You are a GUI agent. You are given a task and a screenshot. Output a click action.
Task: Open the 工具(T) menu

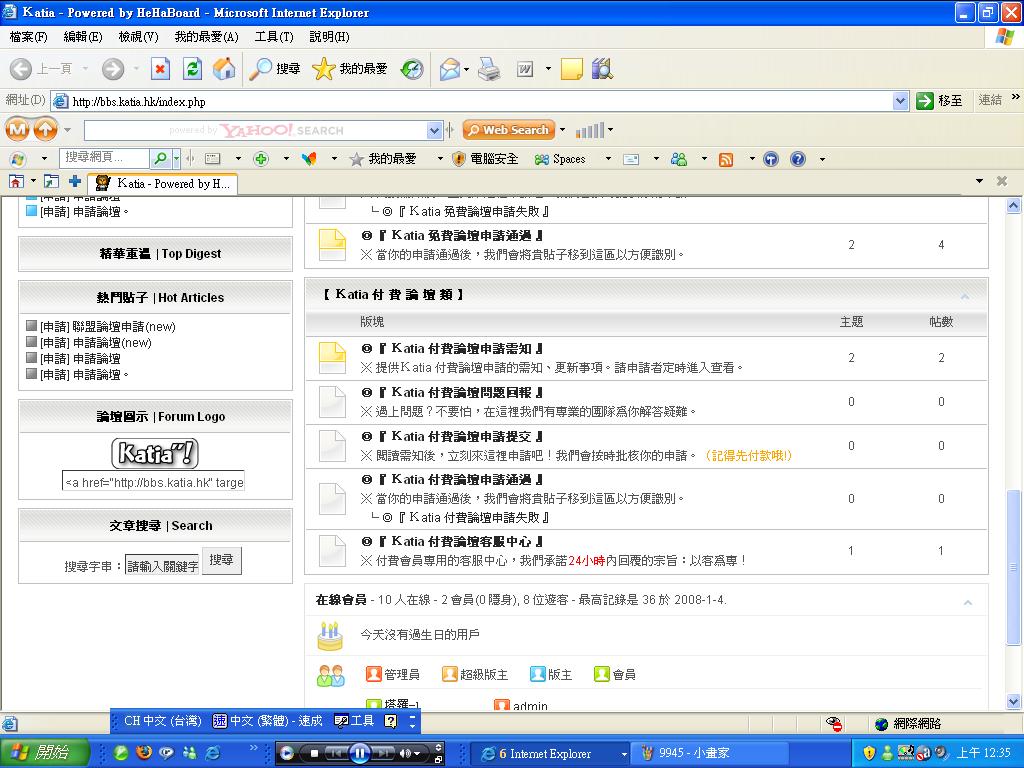tap(274, 37)
